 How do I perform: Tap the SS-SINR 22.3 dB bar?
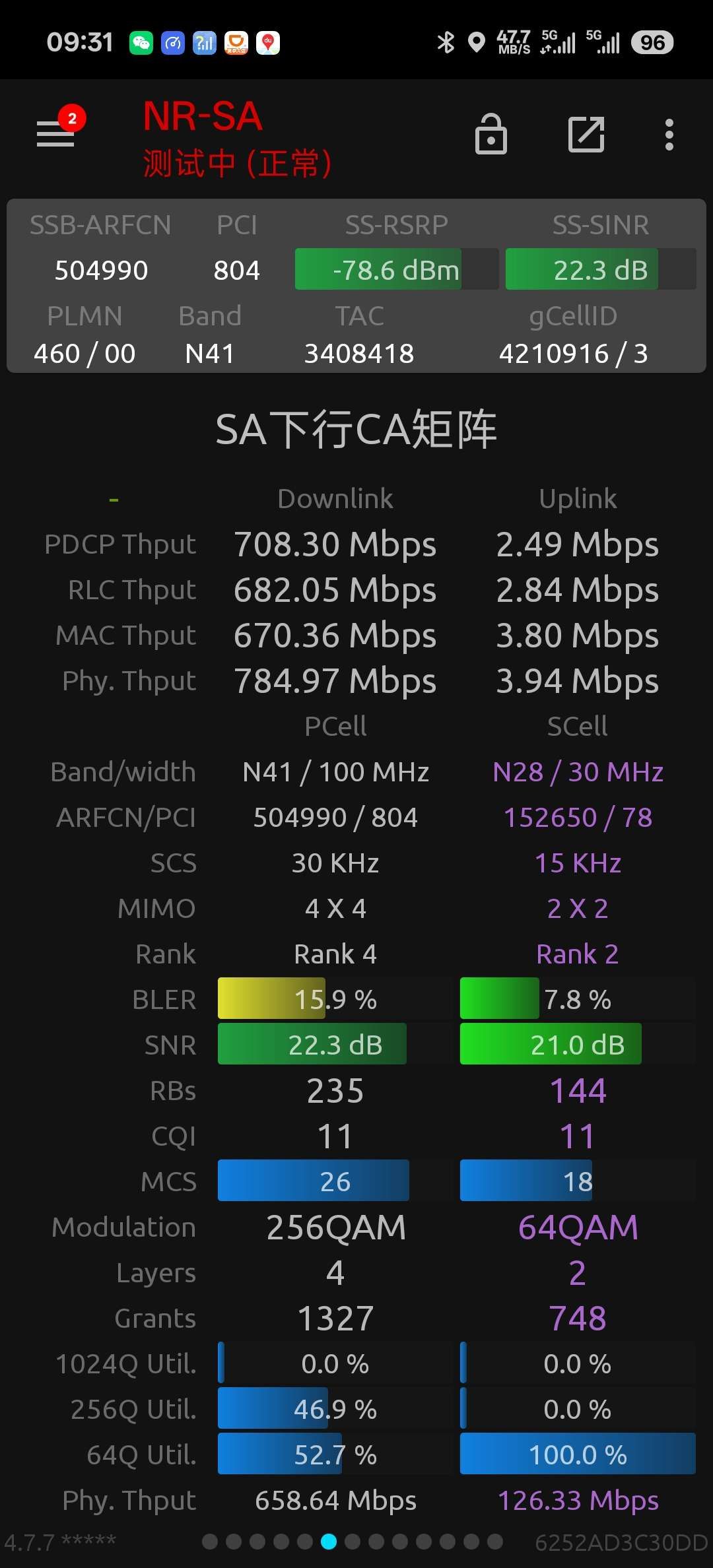point(601,269)
